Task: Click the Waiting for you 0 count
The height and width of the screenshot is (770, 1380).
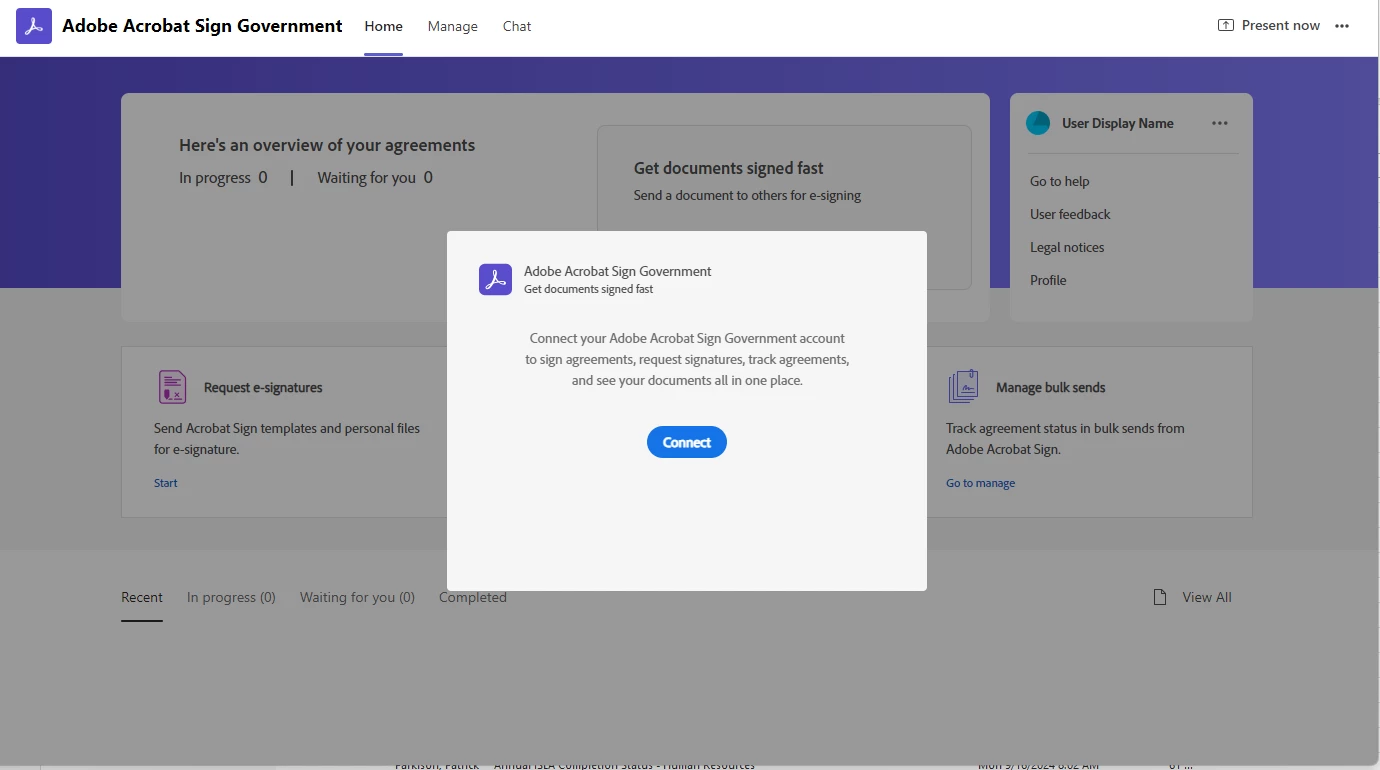Action: 375,178
